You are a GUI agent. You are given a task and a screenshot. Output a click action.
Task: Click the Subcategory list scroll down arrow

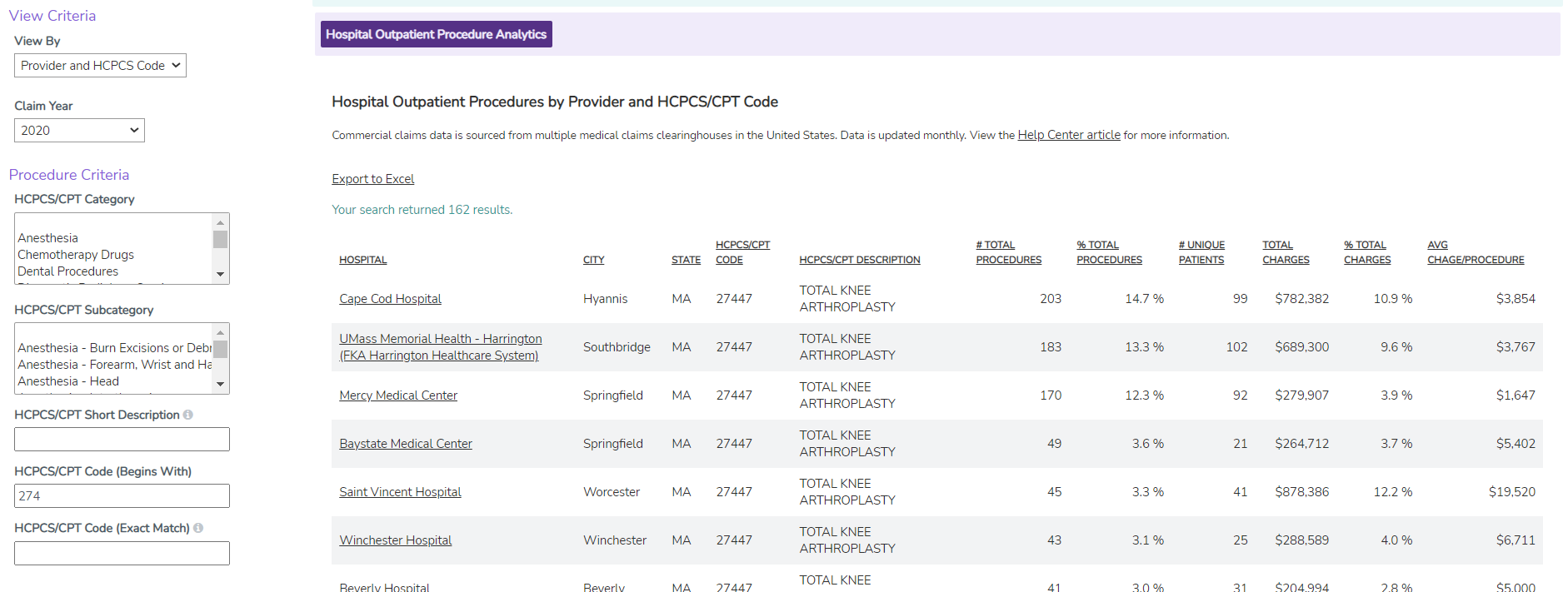coord(221,384)
